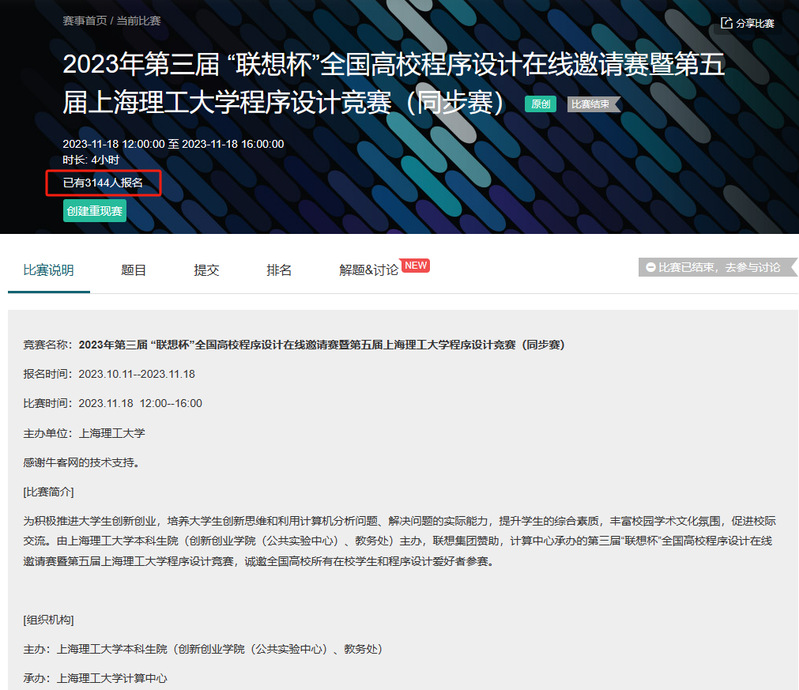Click the 主办: 上海理工大学本科生院 line

click(203, 649)
